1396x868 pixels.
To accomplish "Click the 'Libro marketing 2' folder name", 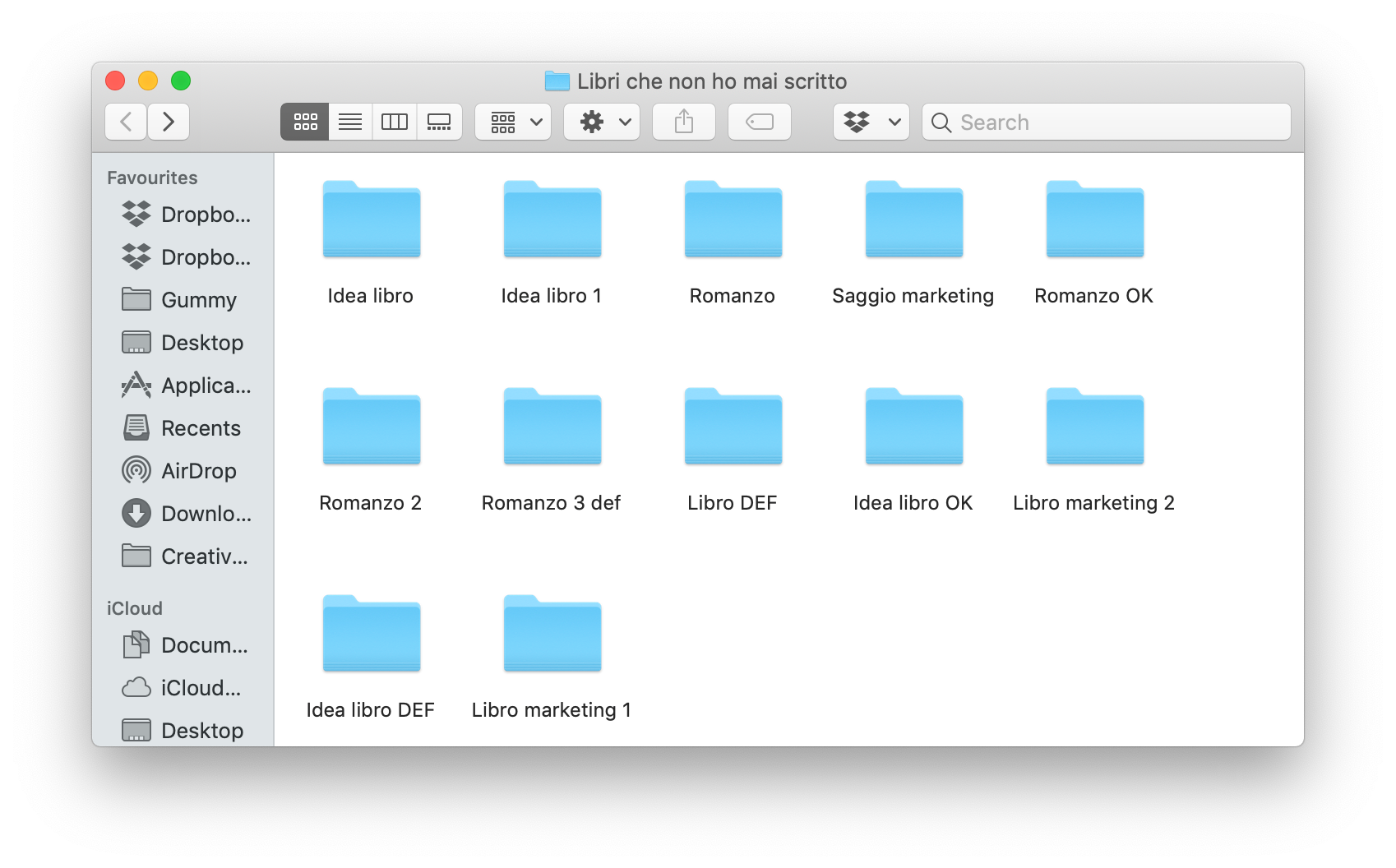I will [1093, 503].
